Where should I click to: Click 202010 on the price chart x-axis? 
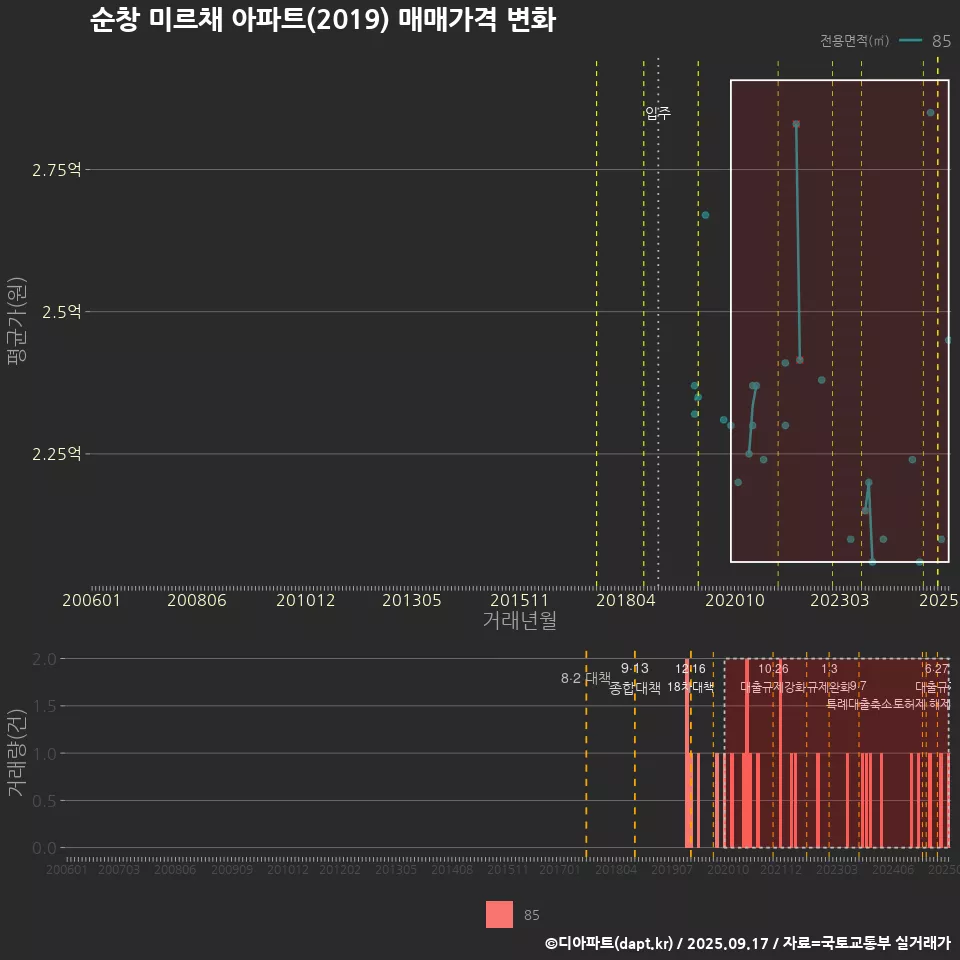pos(735,600)
